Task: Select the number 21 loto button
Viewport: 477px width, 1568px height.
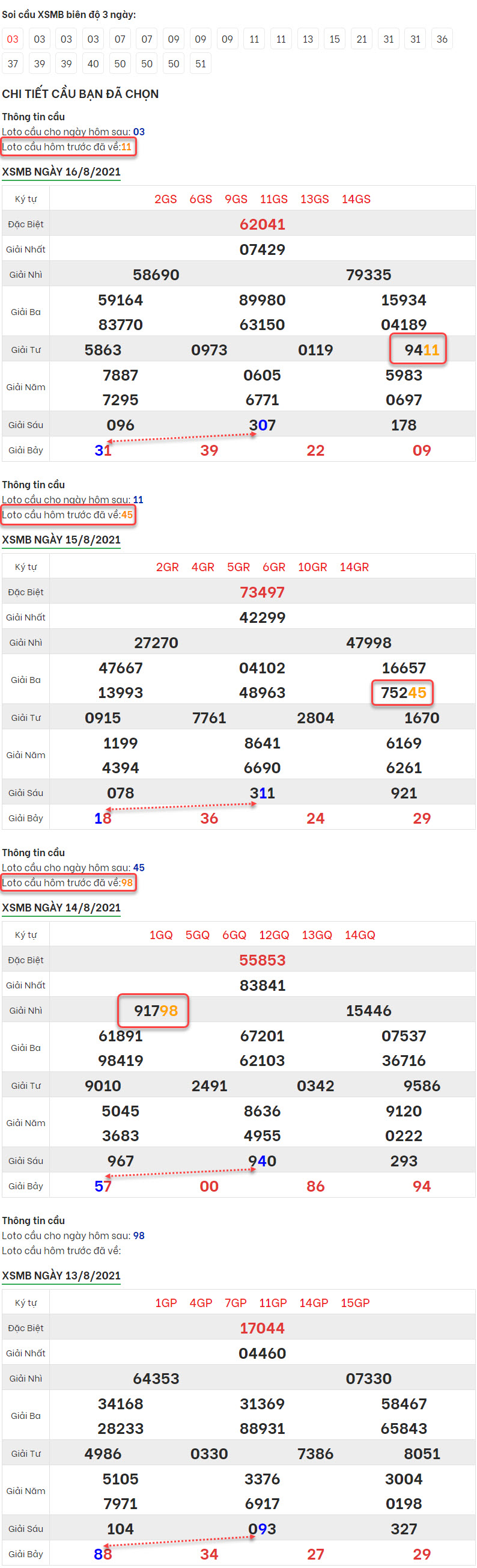Action: tap(362, 39)
